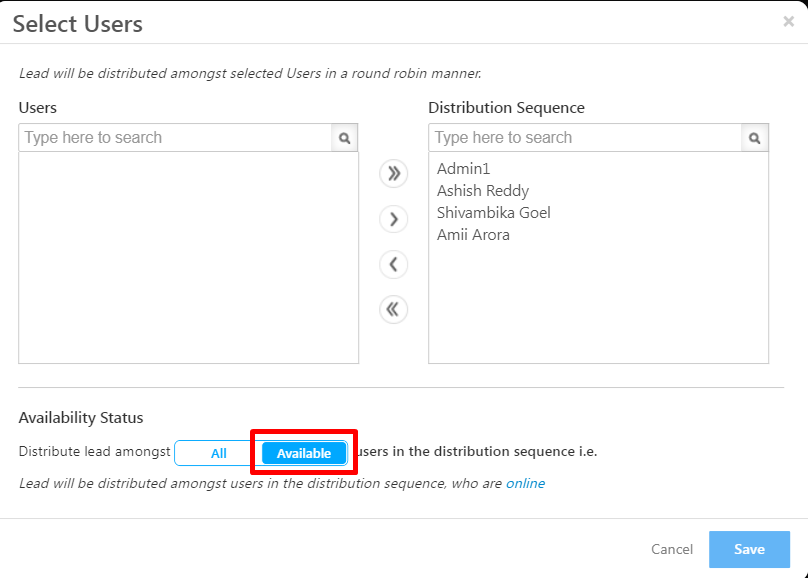
Task: Close the Select Users dialog
Action: pyautogui.click(x=788, y=21)
